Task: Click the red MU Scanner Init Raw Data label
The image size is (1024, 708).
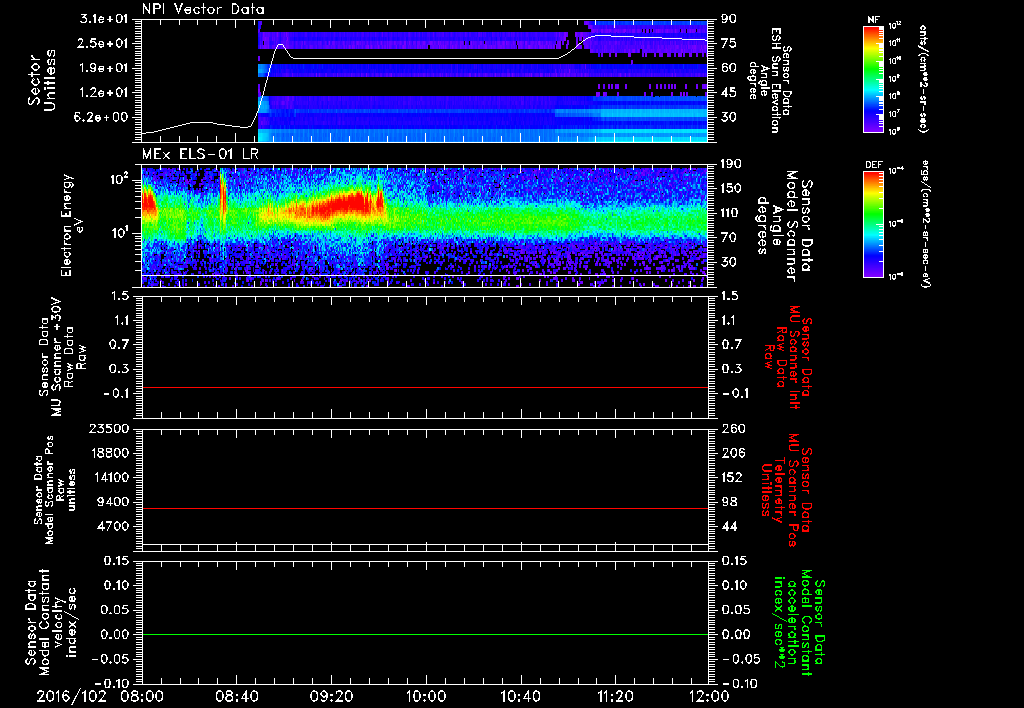Action: 788,356
